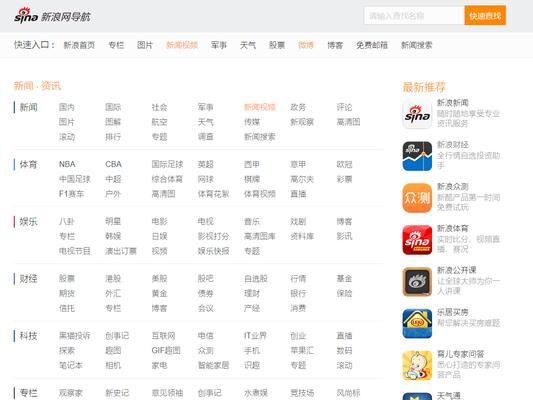Open the red 新浪体育 app icon
Image resolution: width=533 pixels, height=400 pixels.
pos(417,240)
